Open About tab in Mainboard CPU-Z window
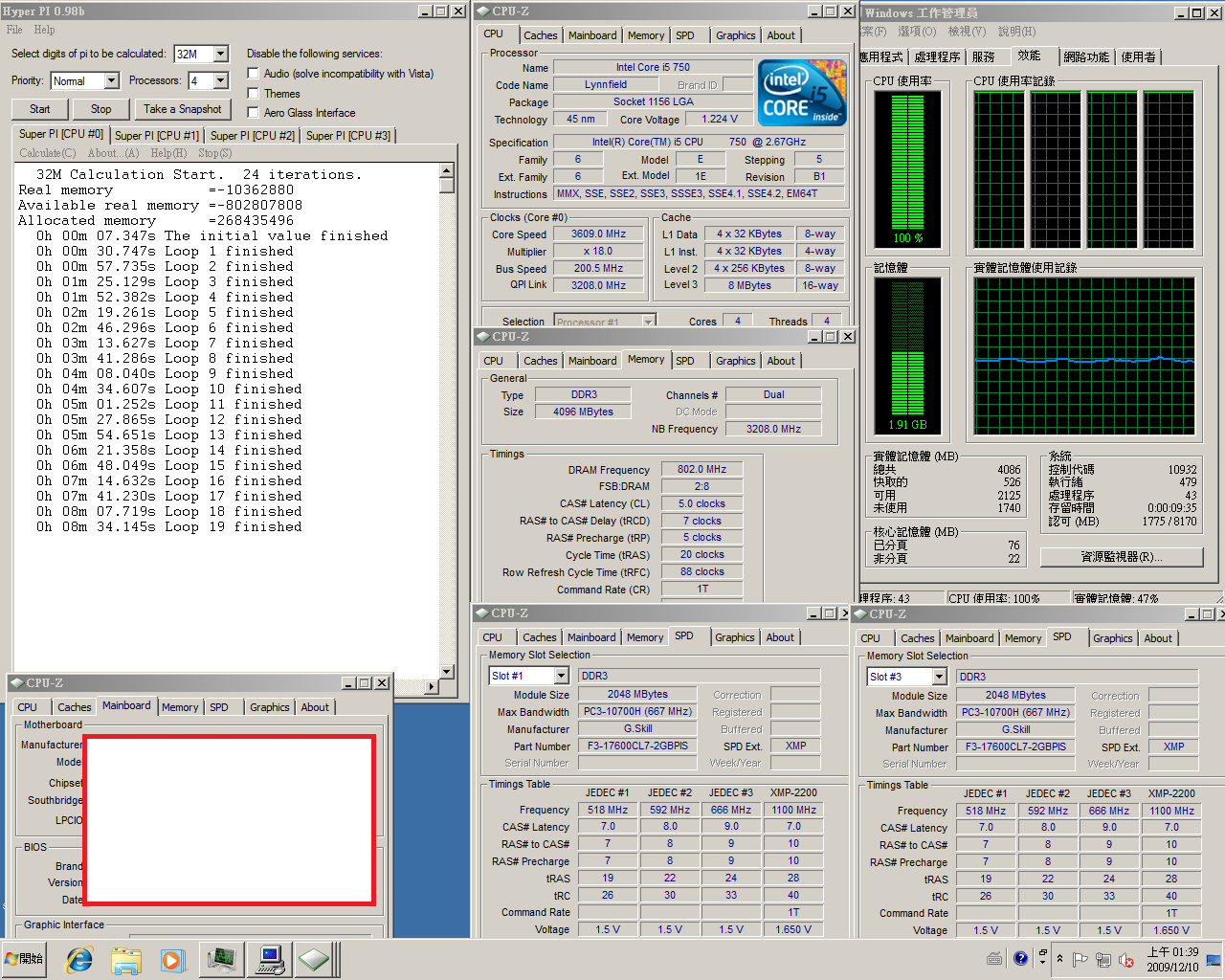Screen dimensions: 1225x980 pos(315,707)
